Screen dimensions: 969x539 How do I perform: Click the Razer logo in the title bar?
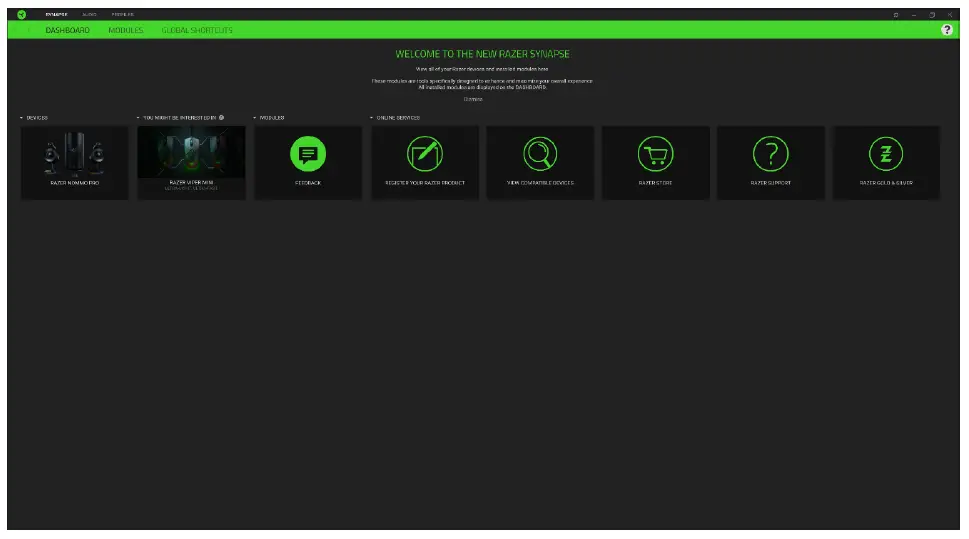pyautogui.click(x=22, y=14)
